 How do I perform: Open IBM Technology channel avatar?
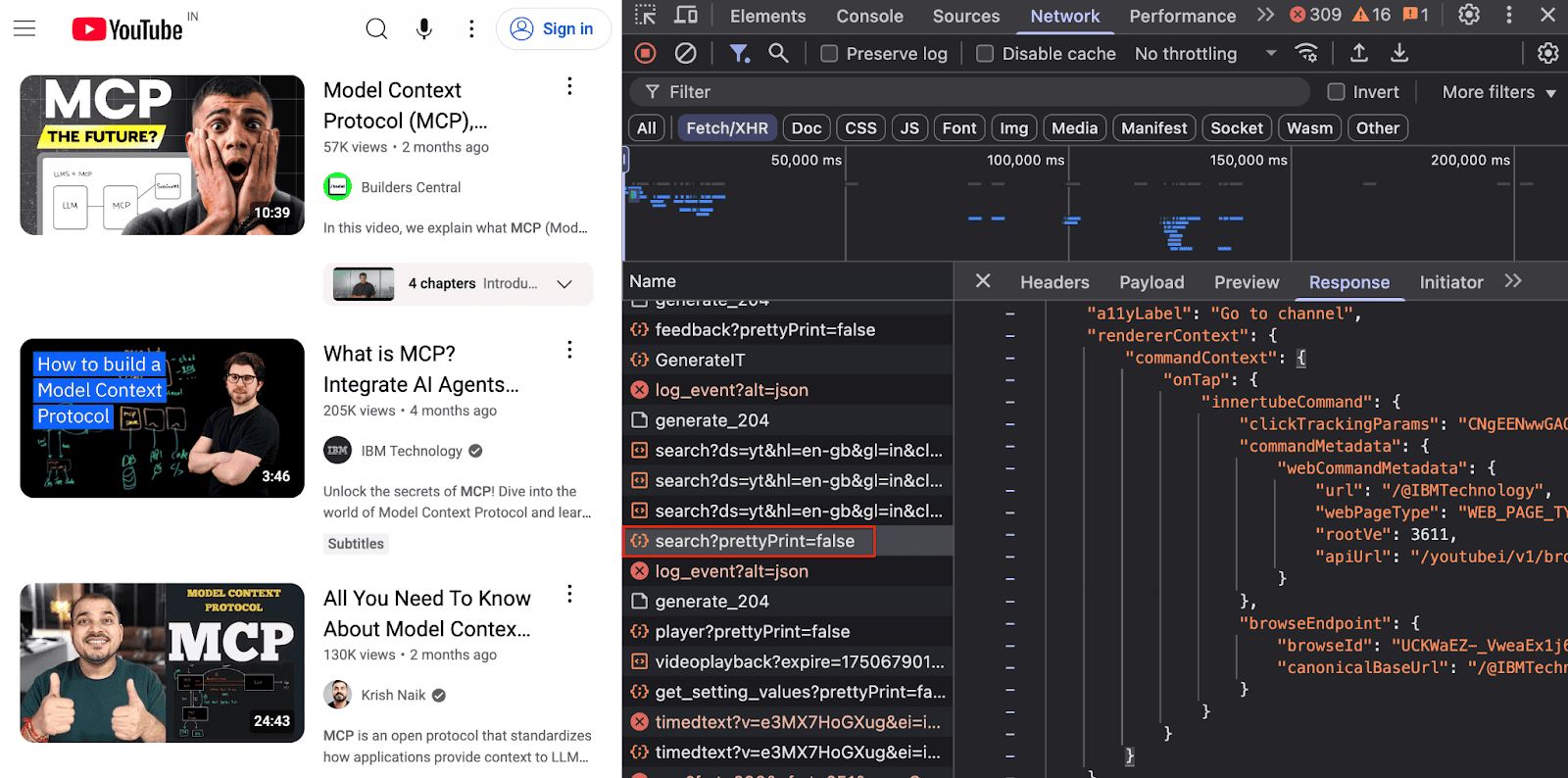coord(338,450)
